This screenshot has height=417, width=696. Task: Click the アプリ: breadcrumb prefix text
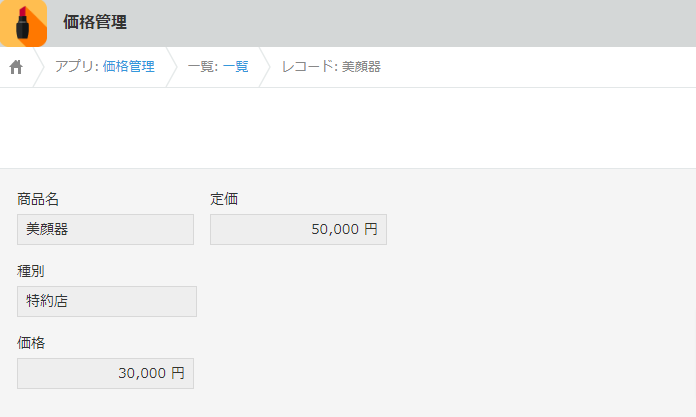coord(77,67)
